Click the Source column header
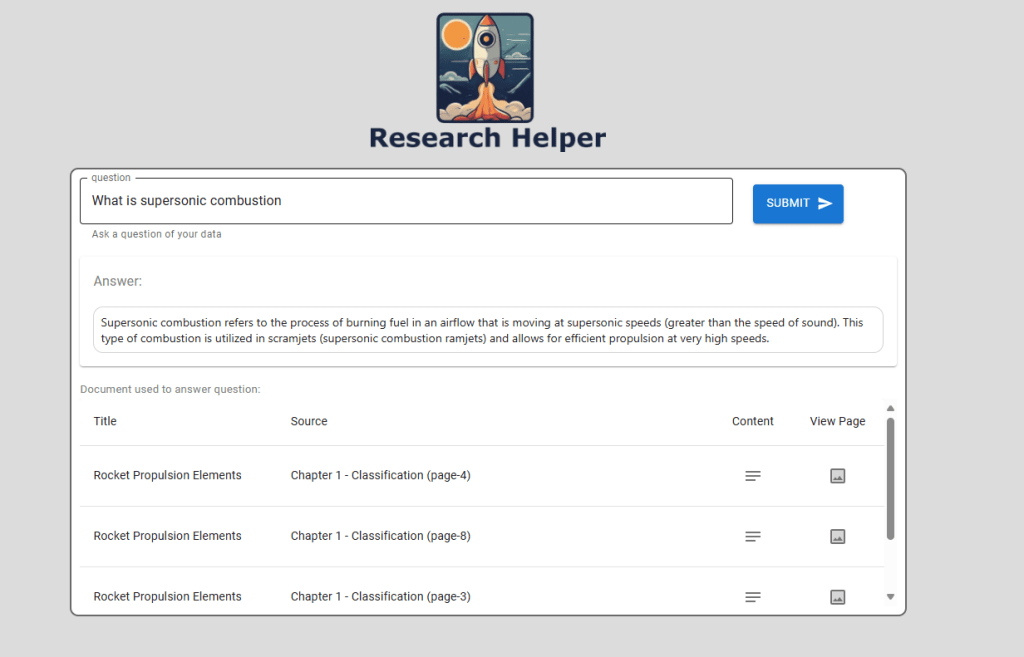The height and width of the screenshot is (657, 1024). 309,421
